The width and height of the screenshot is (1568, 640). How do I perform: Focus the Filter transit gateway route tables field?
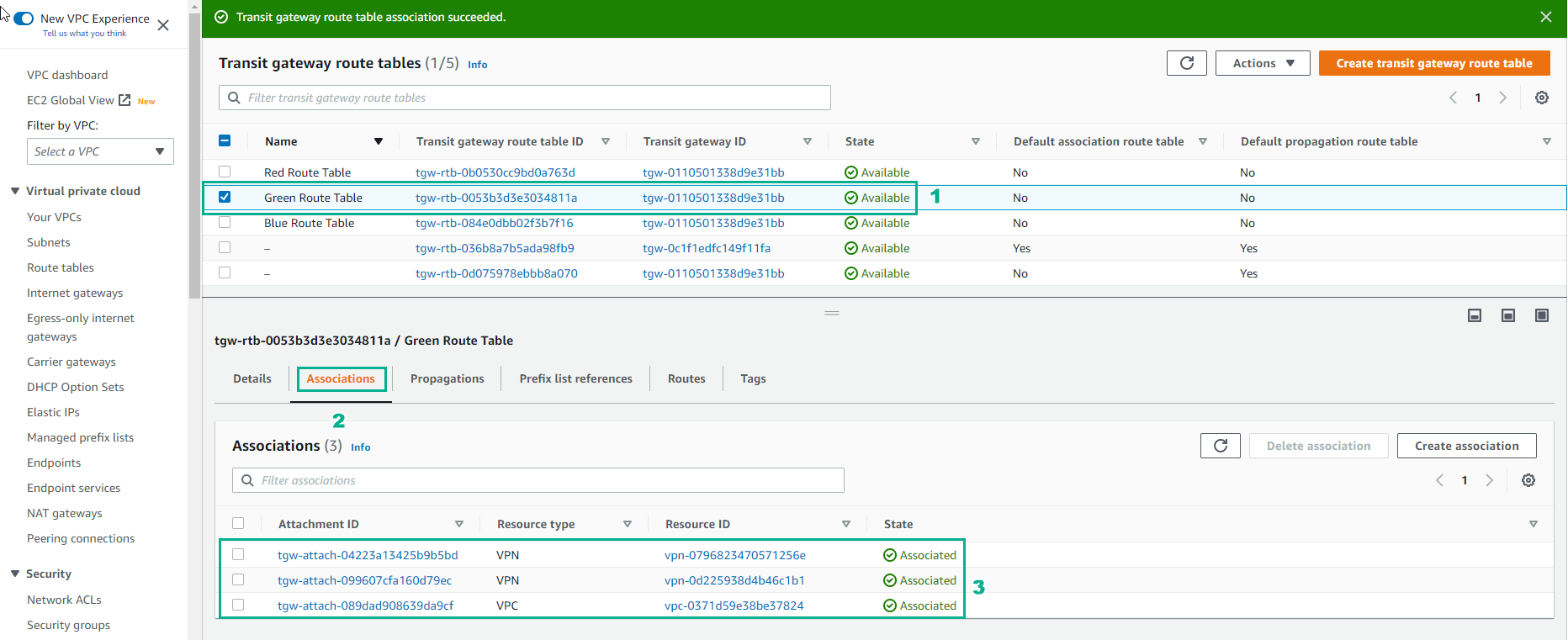coord(525,98)
